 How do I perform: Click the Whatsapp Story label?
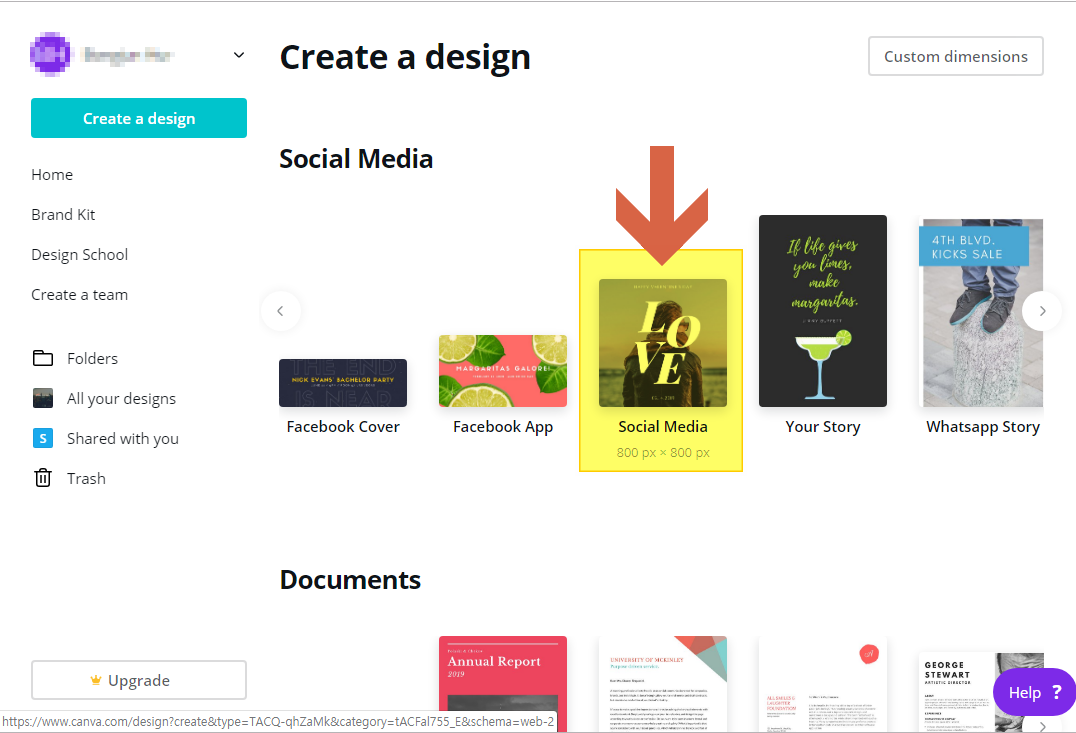click(x=983, y=427)
